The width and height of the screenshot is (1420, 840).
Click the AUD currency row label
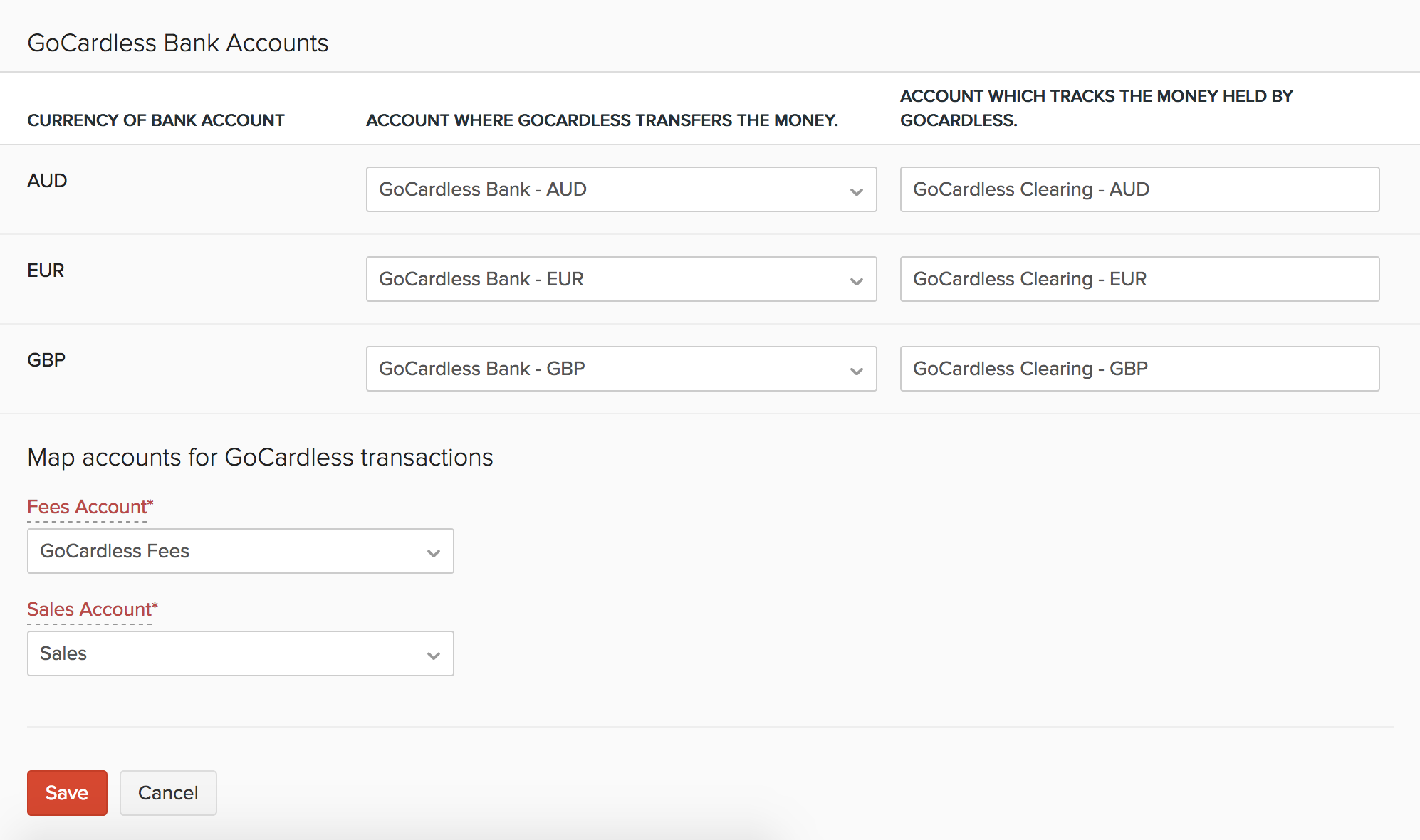coord(47,181)
